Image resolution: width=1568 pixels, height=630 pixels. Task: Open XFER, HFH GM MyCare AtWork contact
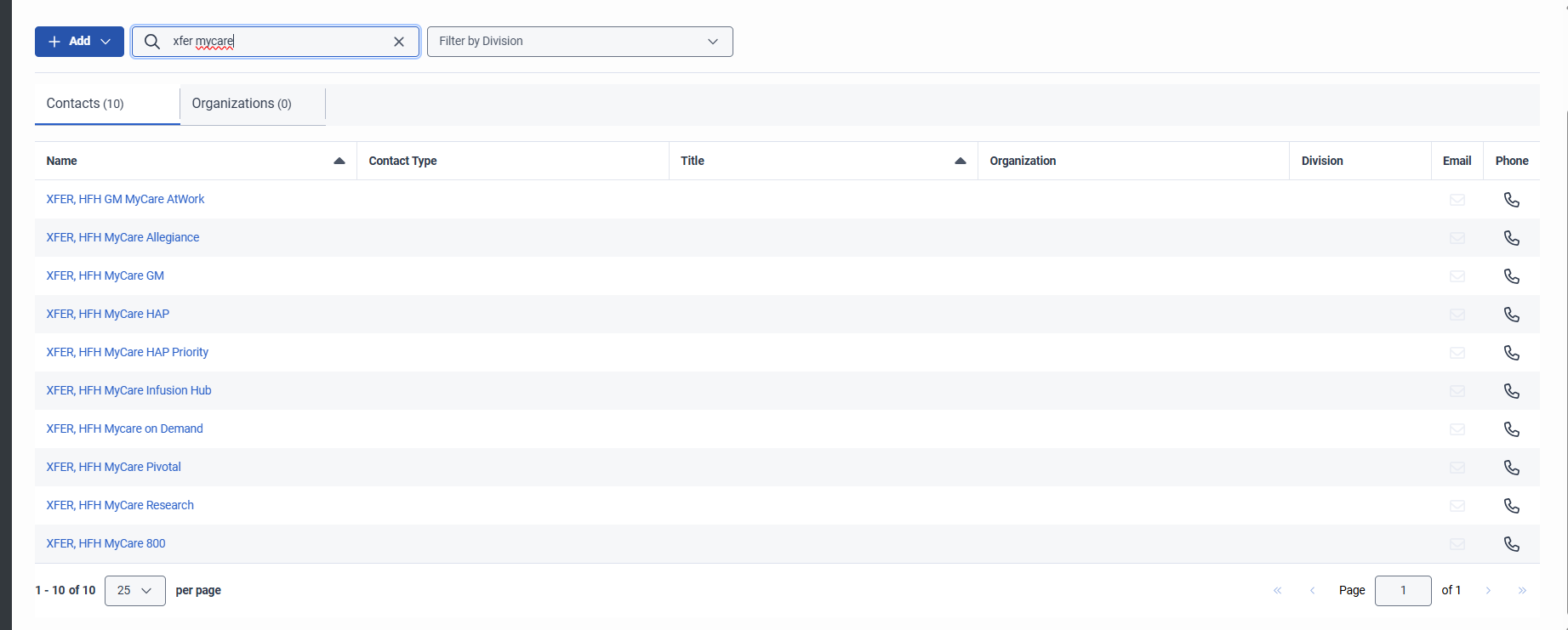click(x=125, y=199)
